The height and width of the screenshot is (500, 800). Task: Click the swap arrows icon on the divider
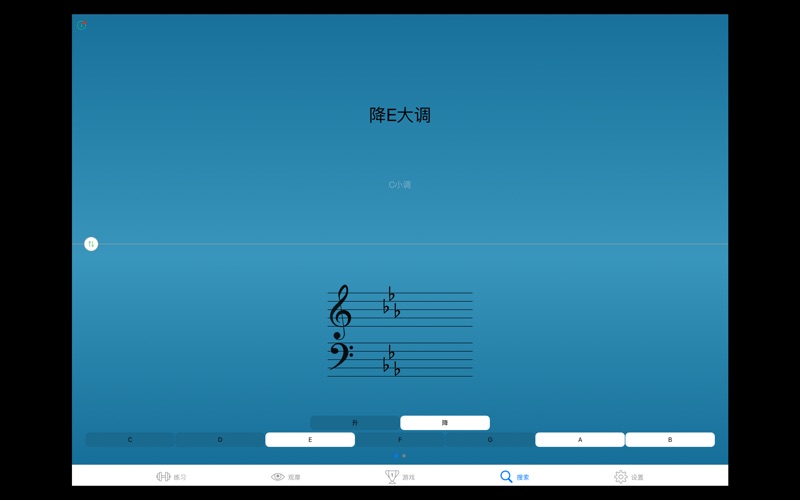(91, 244)
